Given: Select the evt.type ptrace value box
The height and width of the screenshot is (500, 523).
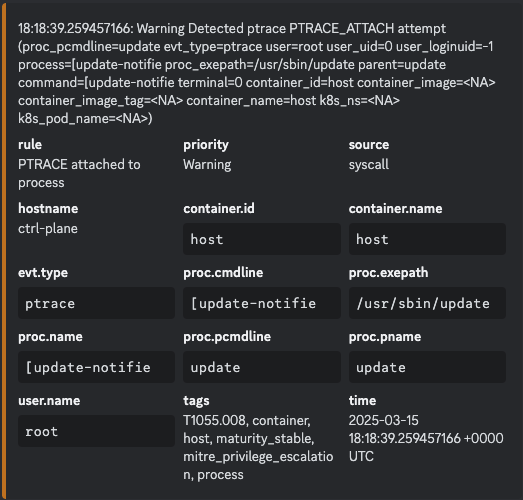Looking at the screenshot, I should coord(96,303).
